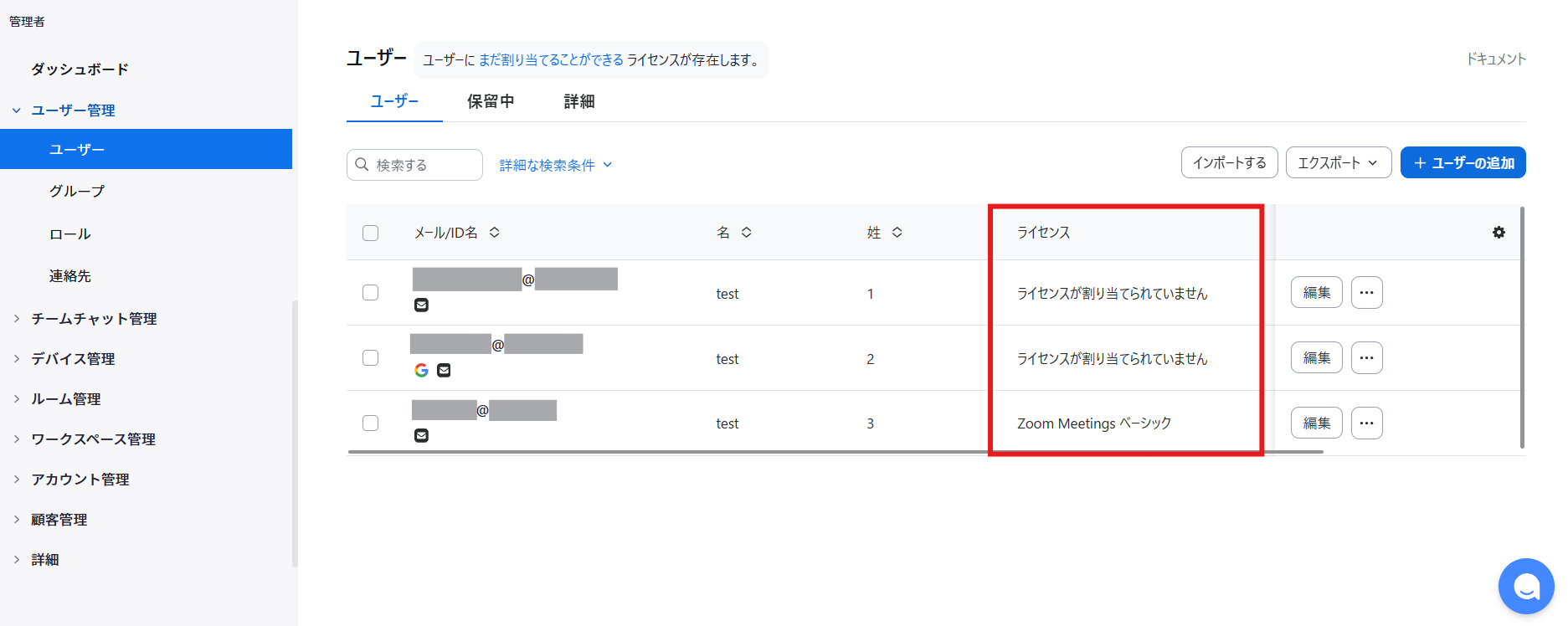Check the checkbox for test 2 user
The width and height of the screenshot is (1568, 626).
[x=370, y=357]
